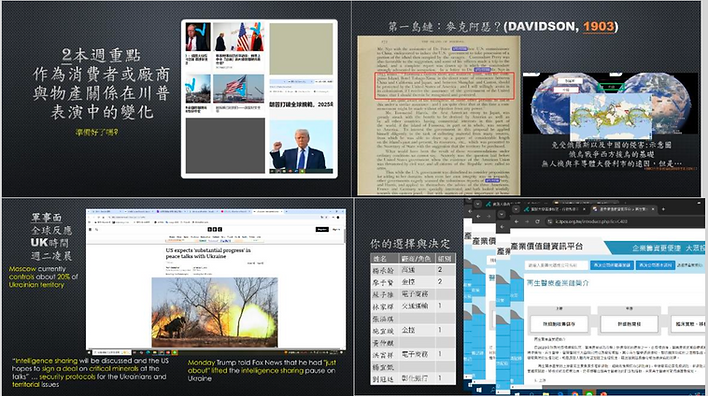Click the first blue search button beside the input
Viewport: 708px width, 396px height.
pos(612,265)
